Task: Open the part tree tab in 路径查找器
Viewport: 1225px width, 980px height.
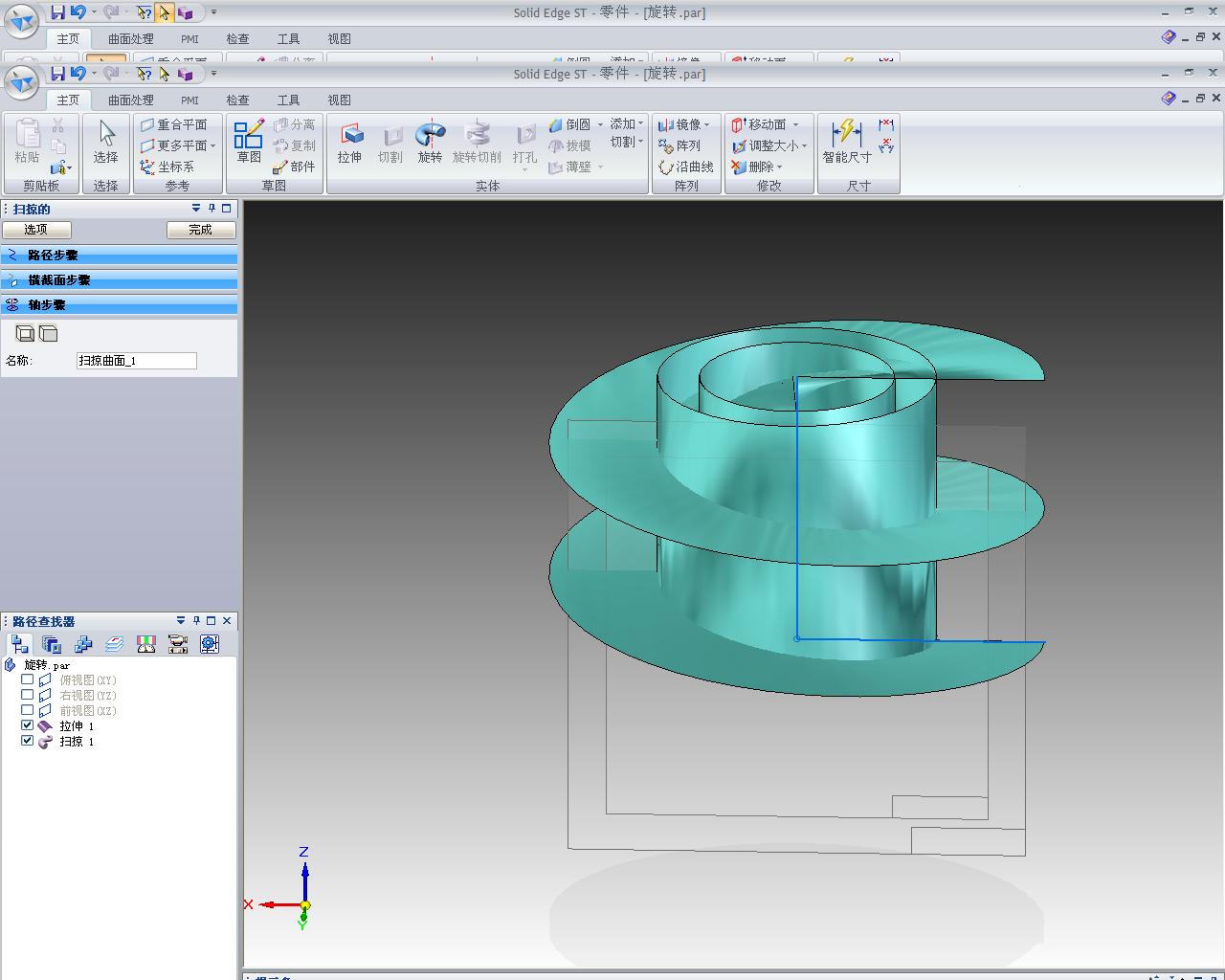Action: (x=20, y=644)
